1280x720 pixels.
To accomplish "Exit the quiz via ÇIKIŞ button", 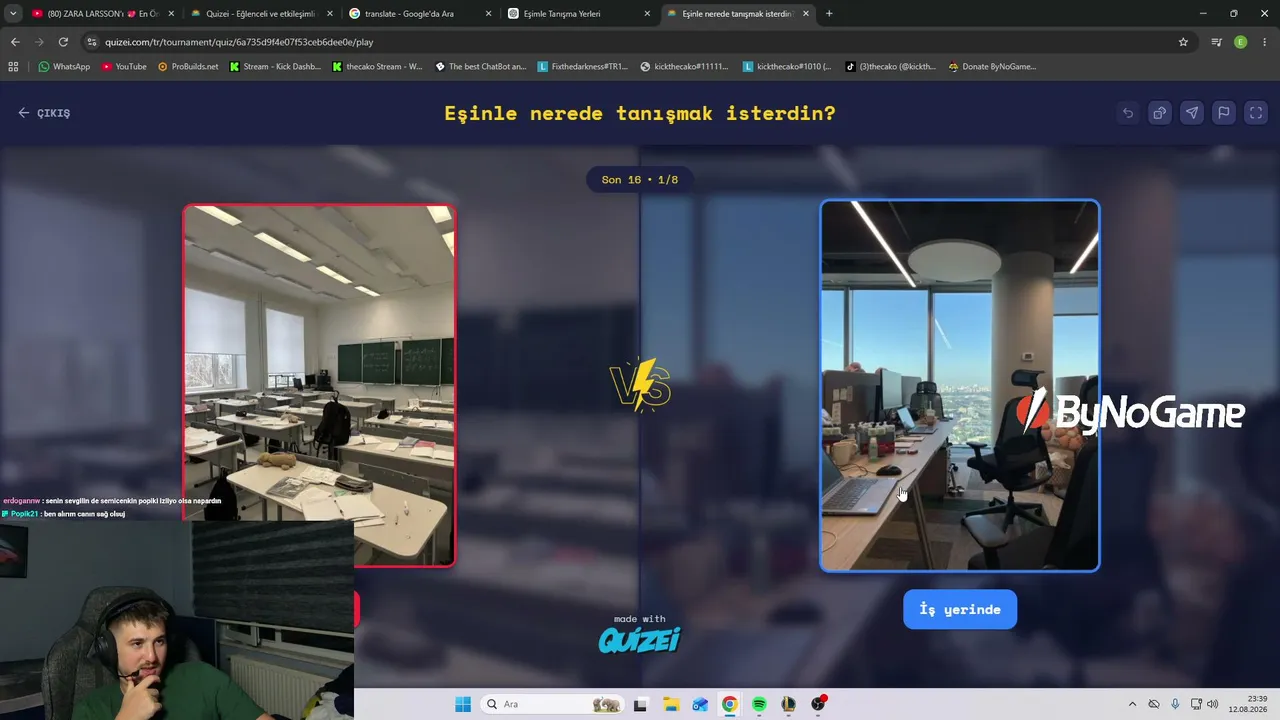I will click(x=44, y=113).
